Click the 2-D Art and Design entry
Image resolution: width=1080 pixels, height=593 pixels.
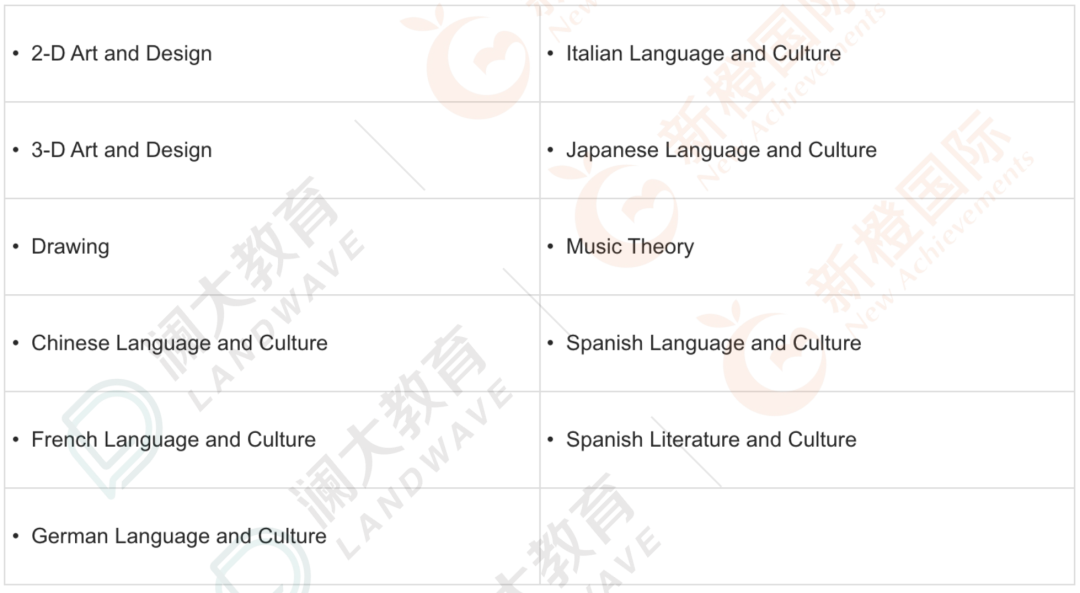click(121, 54)
